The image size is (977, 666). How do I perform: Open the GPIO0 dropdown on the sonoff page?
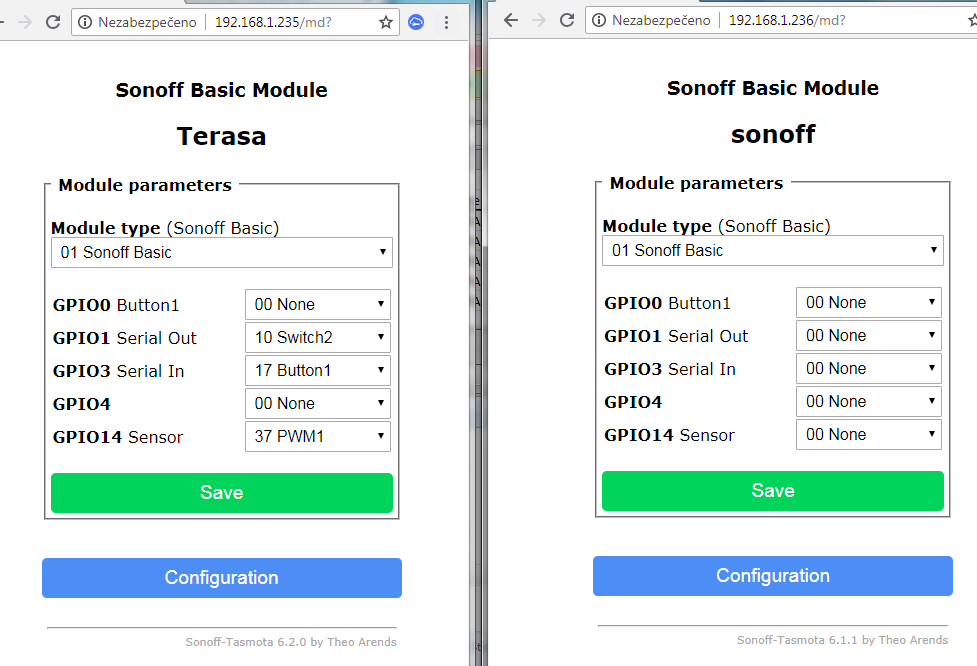click(868, 302)
